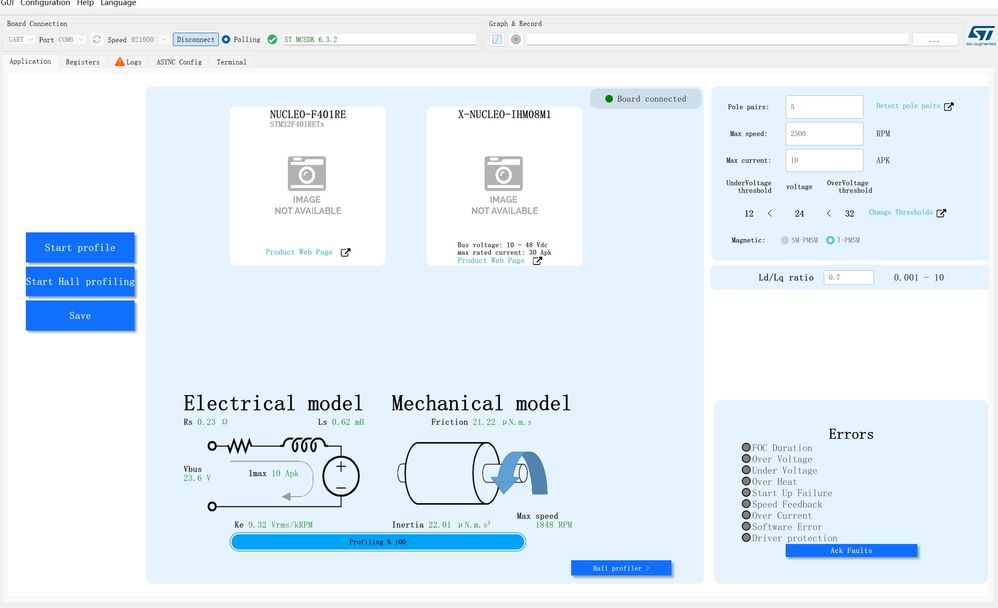Screen dimensions: 998x608
Task: Click the Speed Feedback error indicator
Action: tap(746, 504)
